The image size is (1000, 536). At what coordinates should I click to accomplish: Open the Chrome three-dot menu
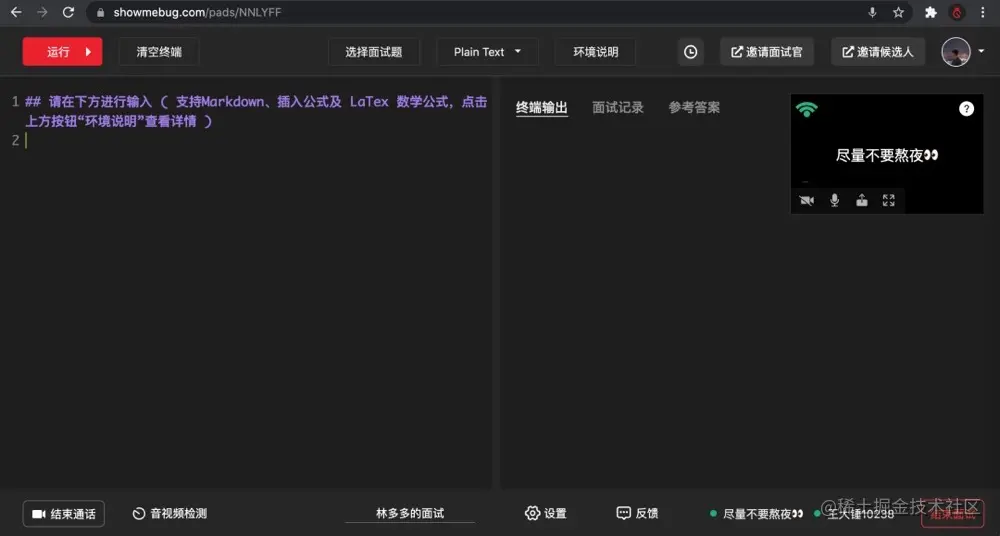(983, 12)
